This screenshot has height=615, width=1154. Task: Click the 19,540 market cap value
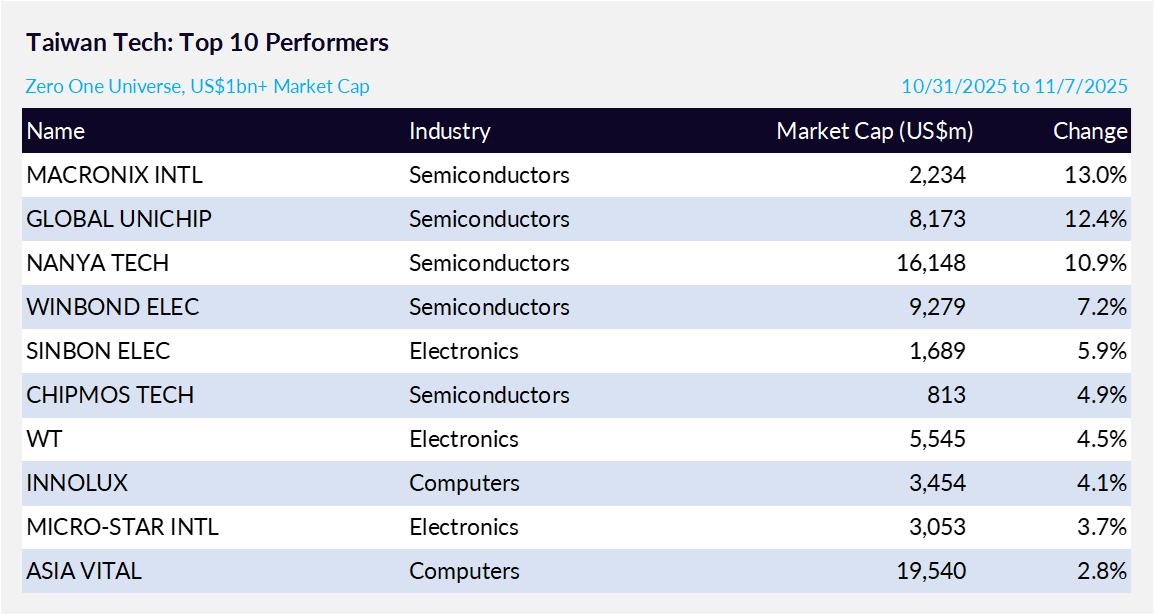click(931, 571)
